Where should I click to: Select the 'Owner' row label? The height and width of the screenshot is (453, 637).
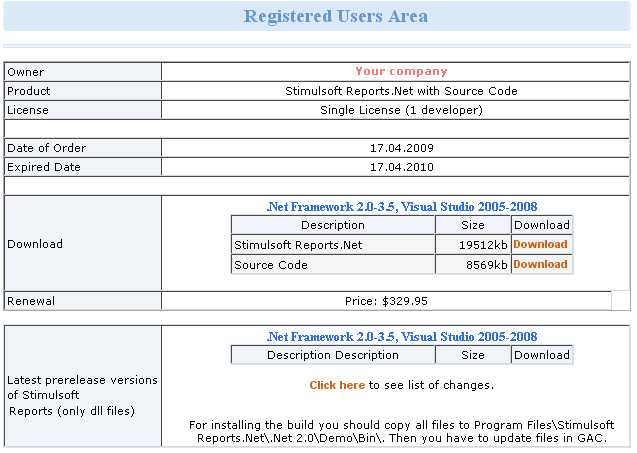[26, 72]
